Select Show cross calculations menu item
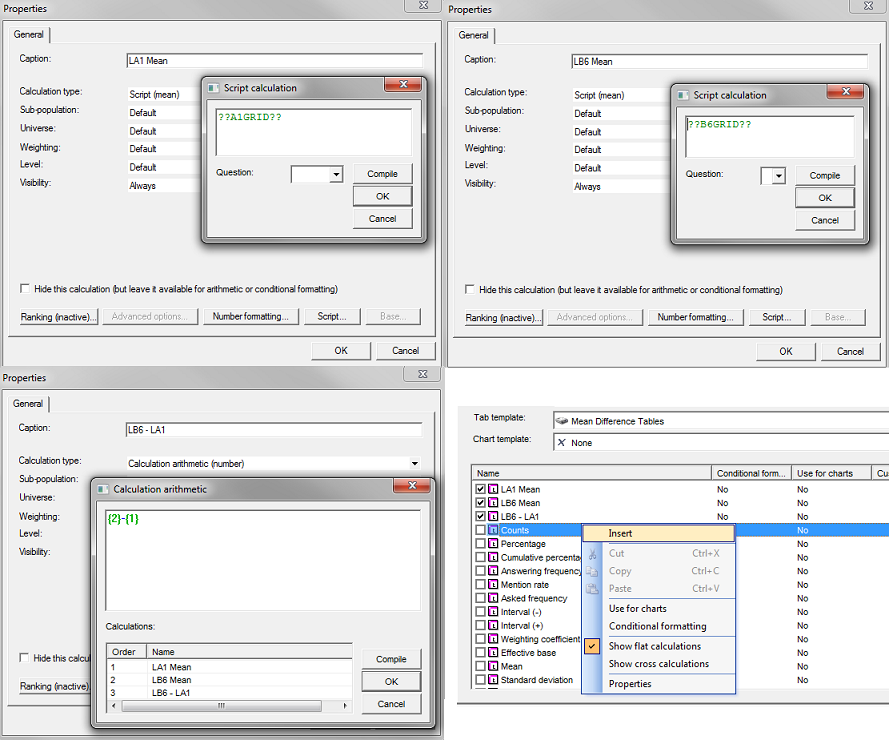Screen dimensions: 889x740 click(658, 664)
